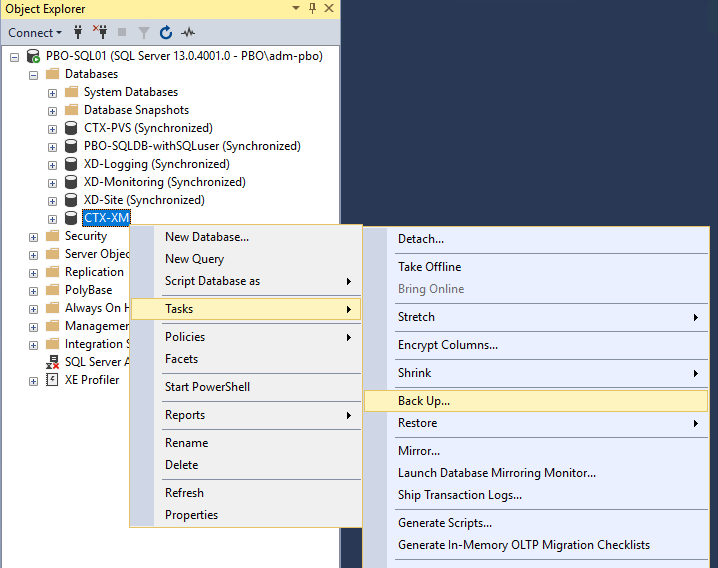Open database Properties
Screen dimensions: 718x568
[246, 514]
